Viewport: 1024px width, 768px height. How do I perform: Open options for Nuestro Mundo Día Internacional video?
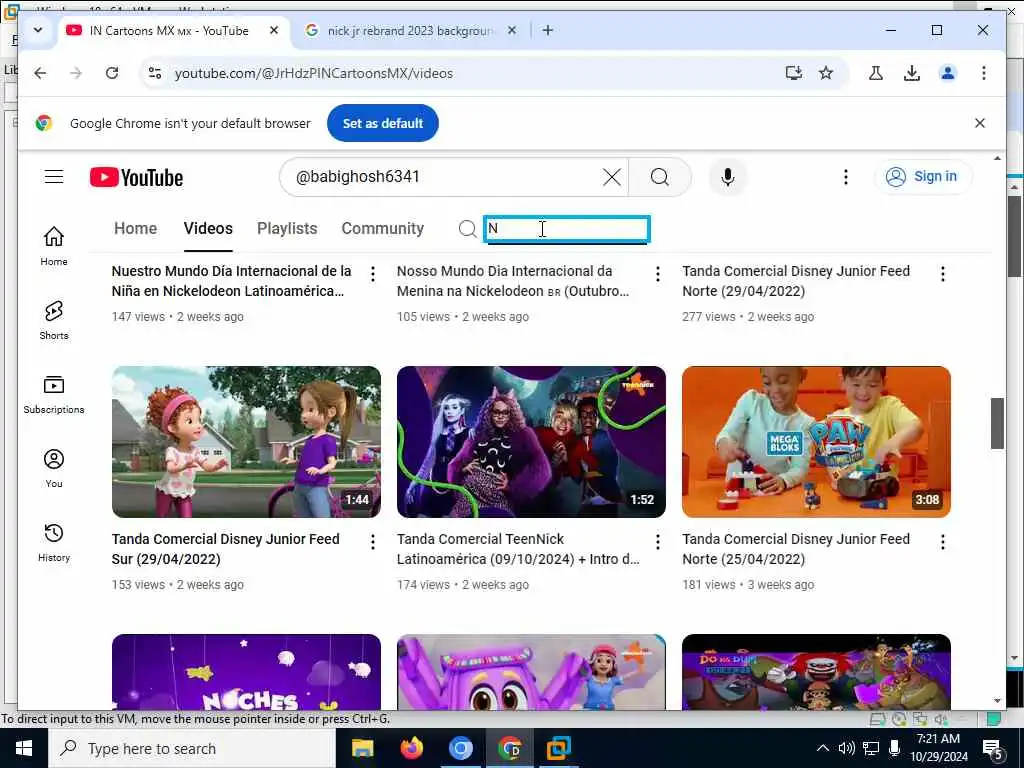373,274
